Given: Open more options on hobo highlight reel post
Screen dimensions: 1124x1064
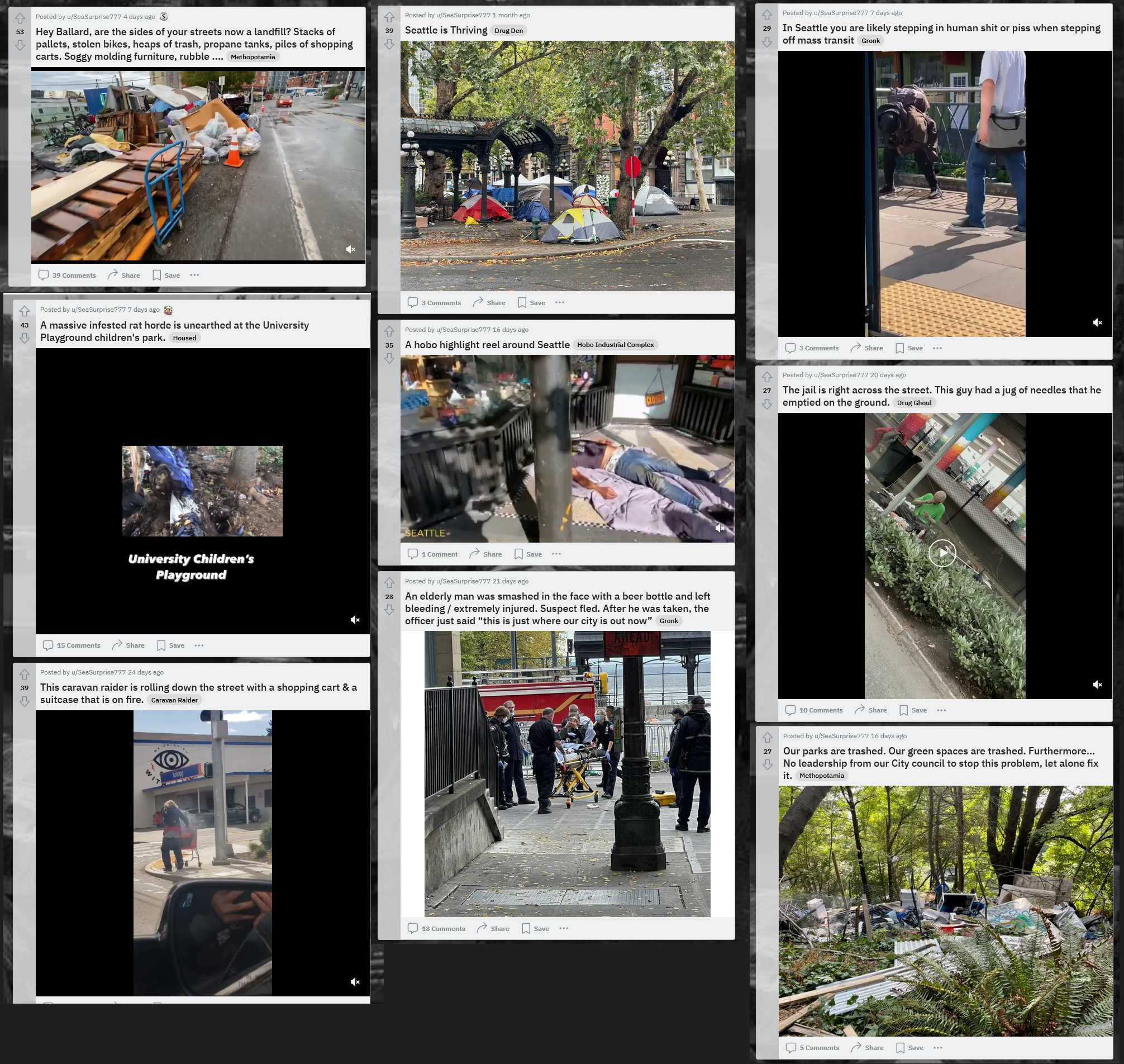Looking at the screenshot, I should click(556, 554).
